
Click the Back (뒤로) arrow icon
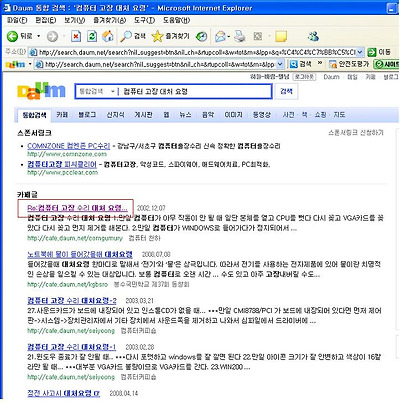pyautogui.click(x=13, y=36)
